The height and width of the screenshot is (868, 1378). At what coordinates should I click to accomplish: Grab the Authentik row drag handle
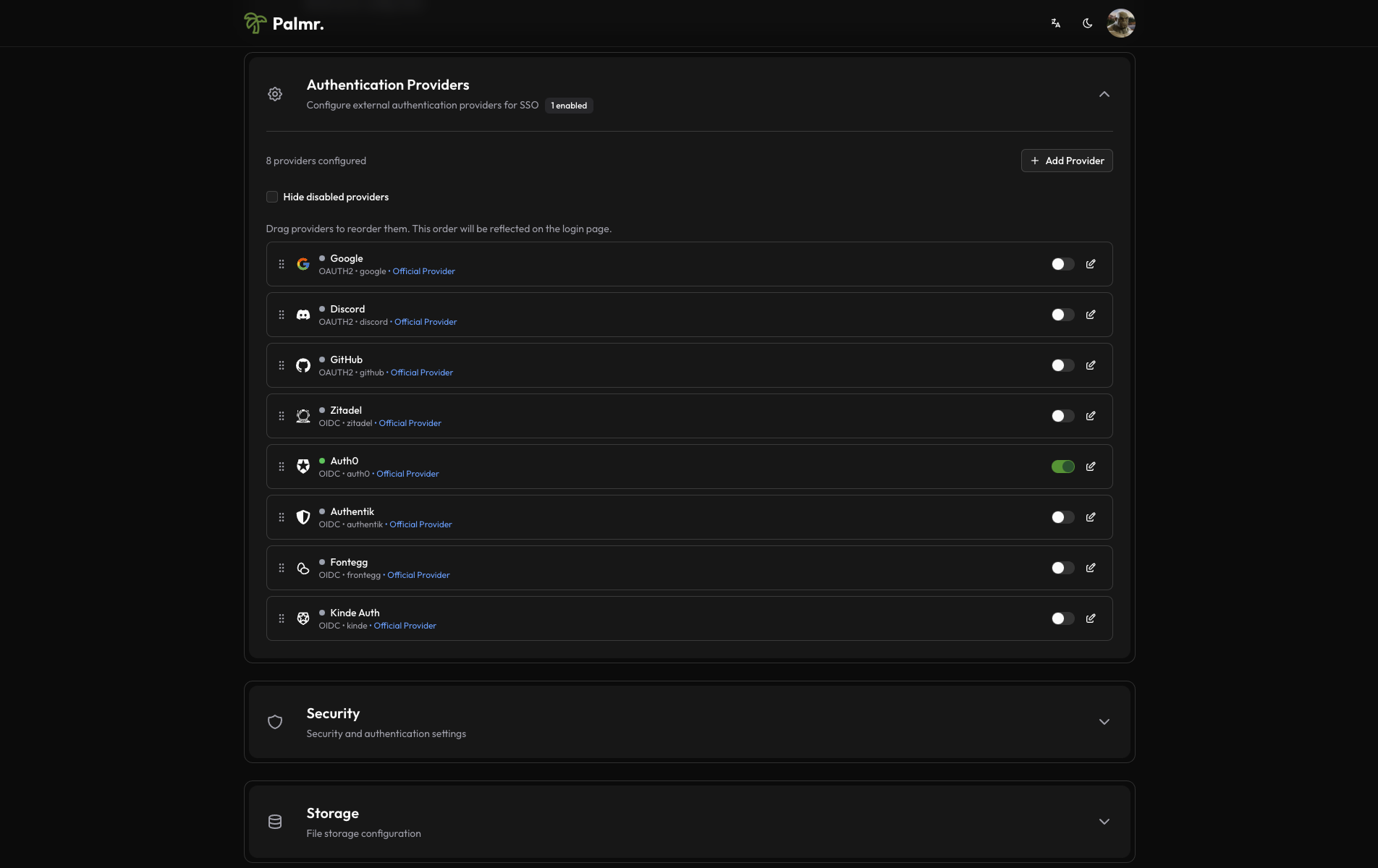[282, 517]
